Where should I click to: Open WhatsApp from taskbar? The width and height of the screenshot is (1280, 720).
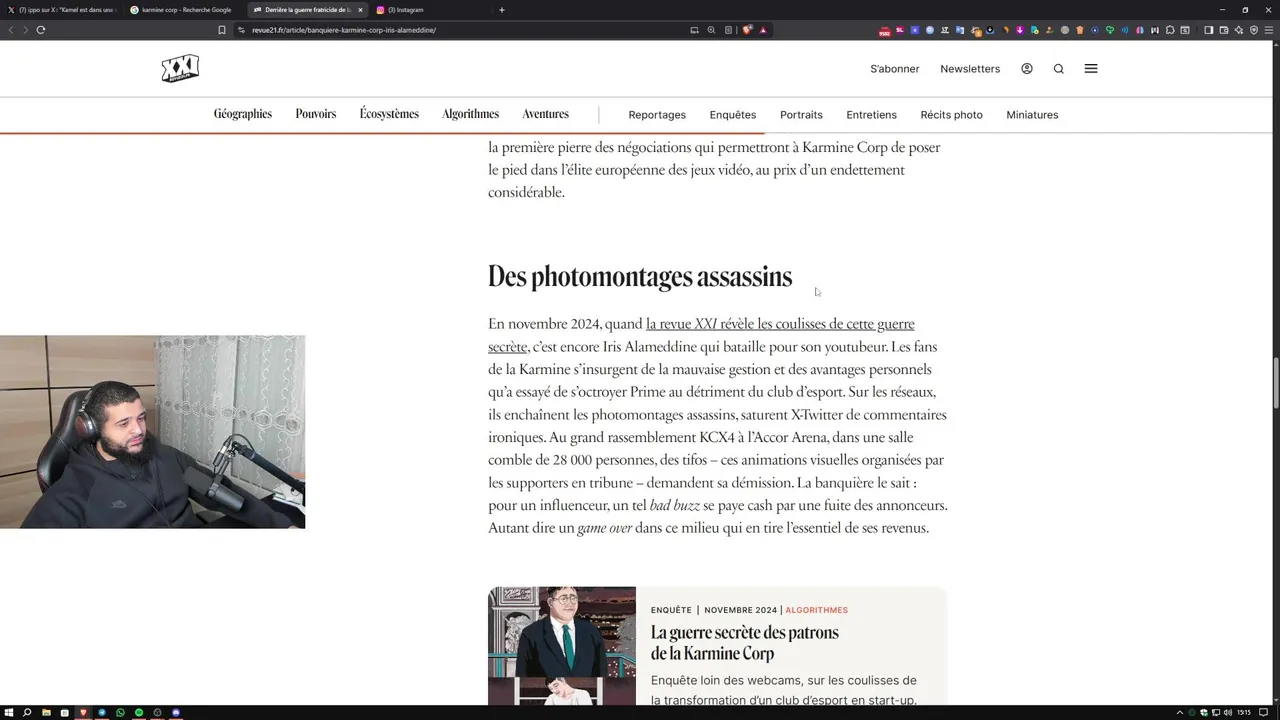point(120,712)
